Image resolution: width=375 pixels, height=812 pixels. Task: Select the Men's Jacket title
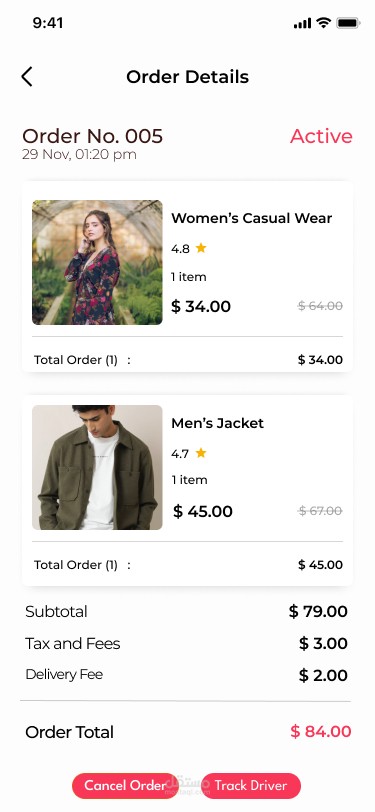[218, 423]
